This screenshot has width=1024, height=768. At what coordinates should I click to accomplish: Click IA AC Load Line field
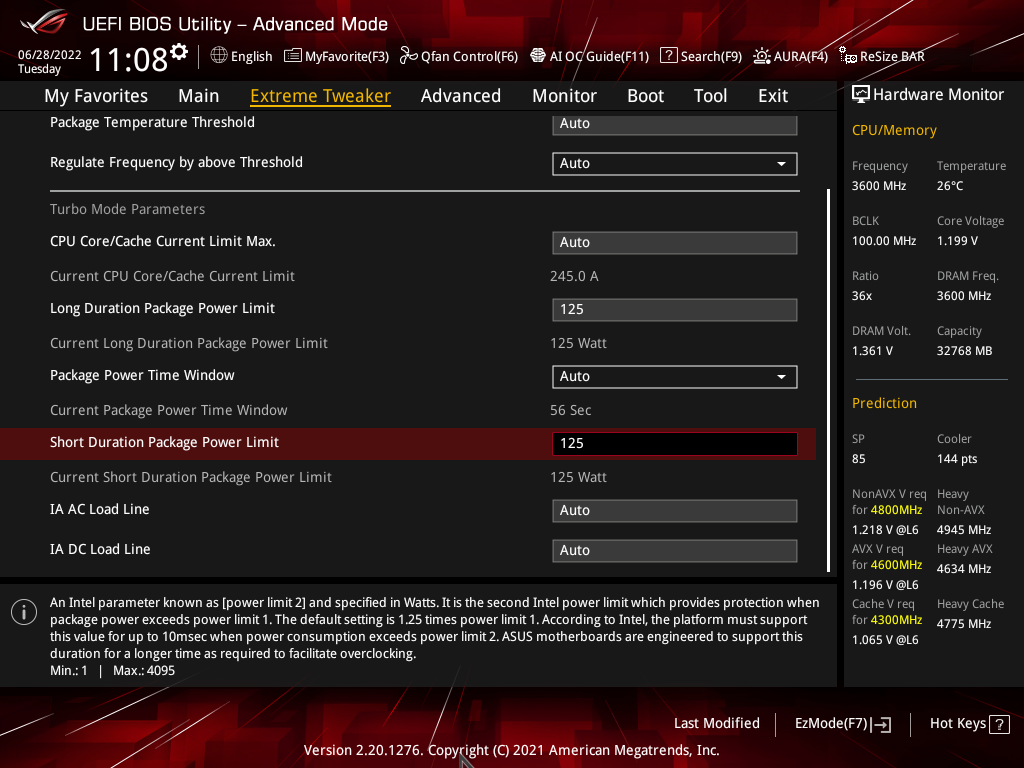coord(675,510)
